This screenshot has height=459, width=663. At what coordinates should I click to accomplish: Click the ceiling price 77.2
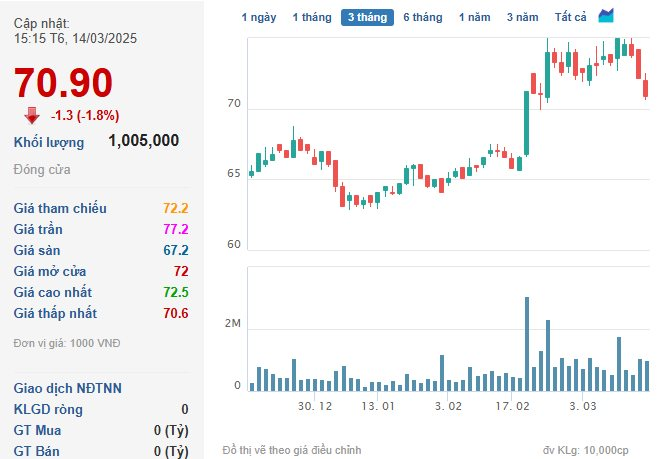[x=176, y=230]
